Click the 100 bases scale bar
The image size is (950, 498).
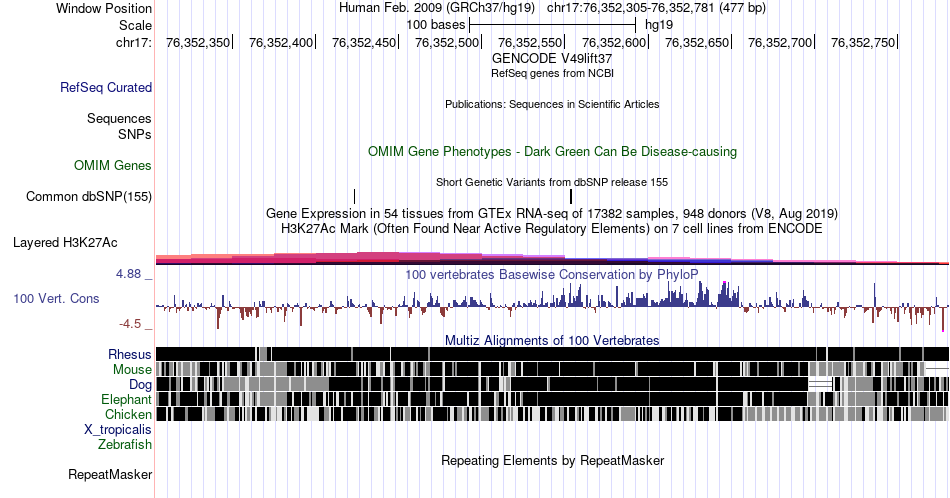coord(552,25)
